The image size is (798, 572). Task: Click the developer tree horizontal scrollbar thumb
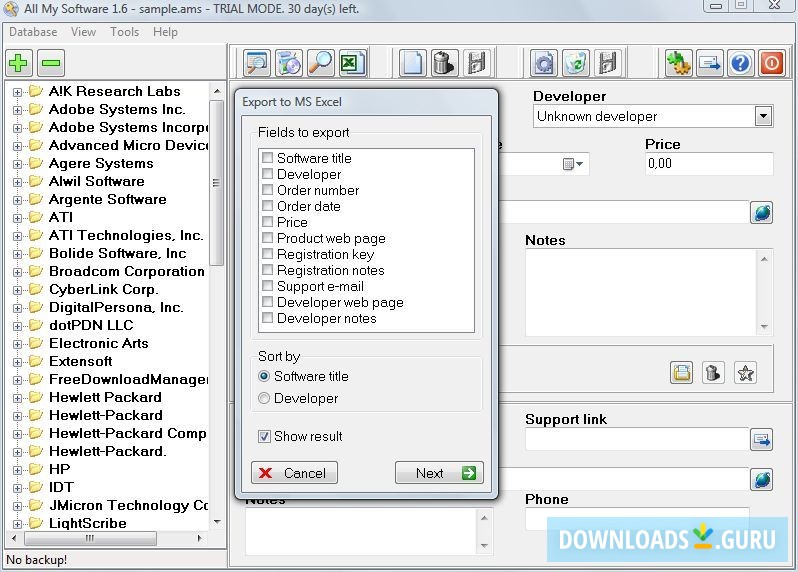coord(90,538)
